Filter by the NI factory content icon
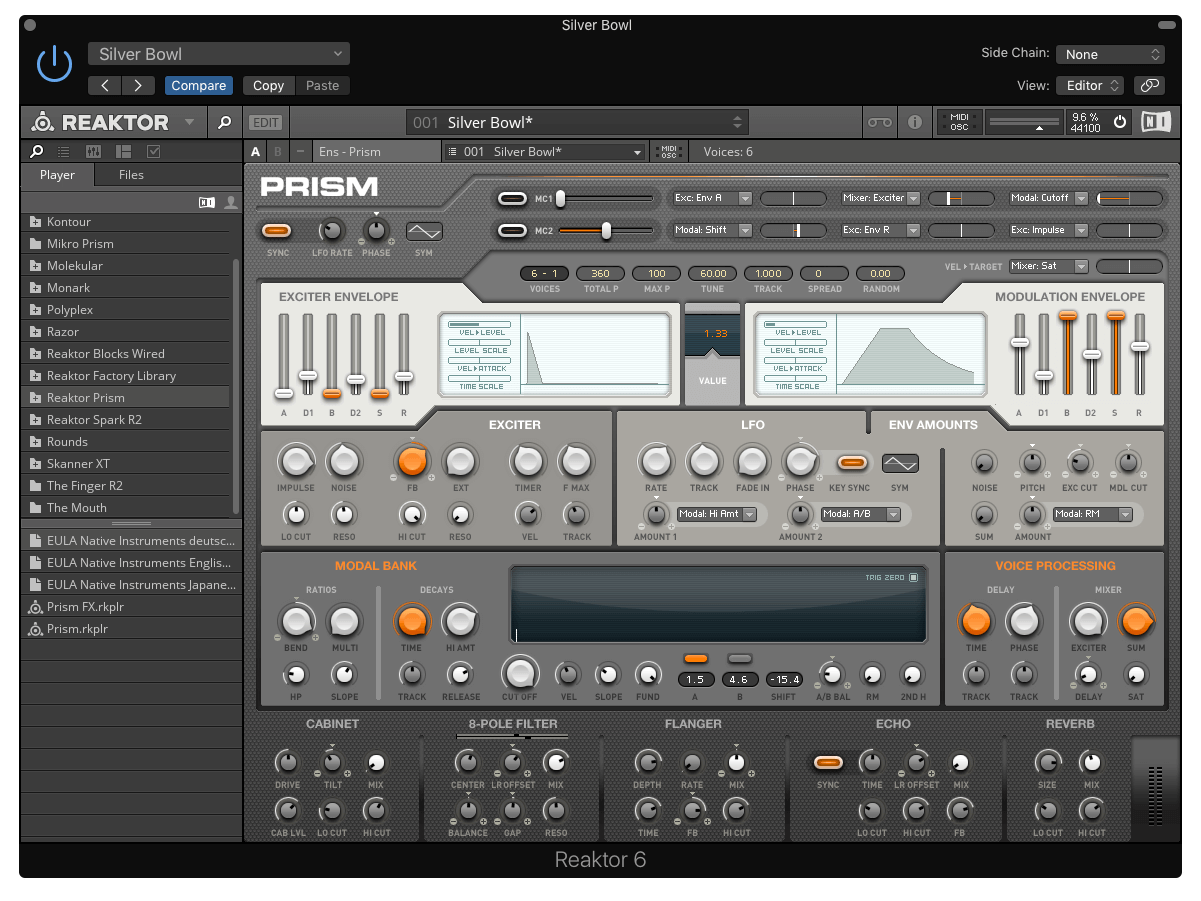Viewport: 1201px width, 901px height. (207, 202)
